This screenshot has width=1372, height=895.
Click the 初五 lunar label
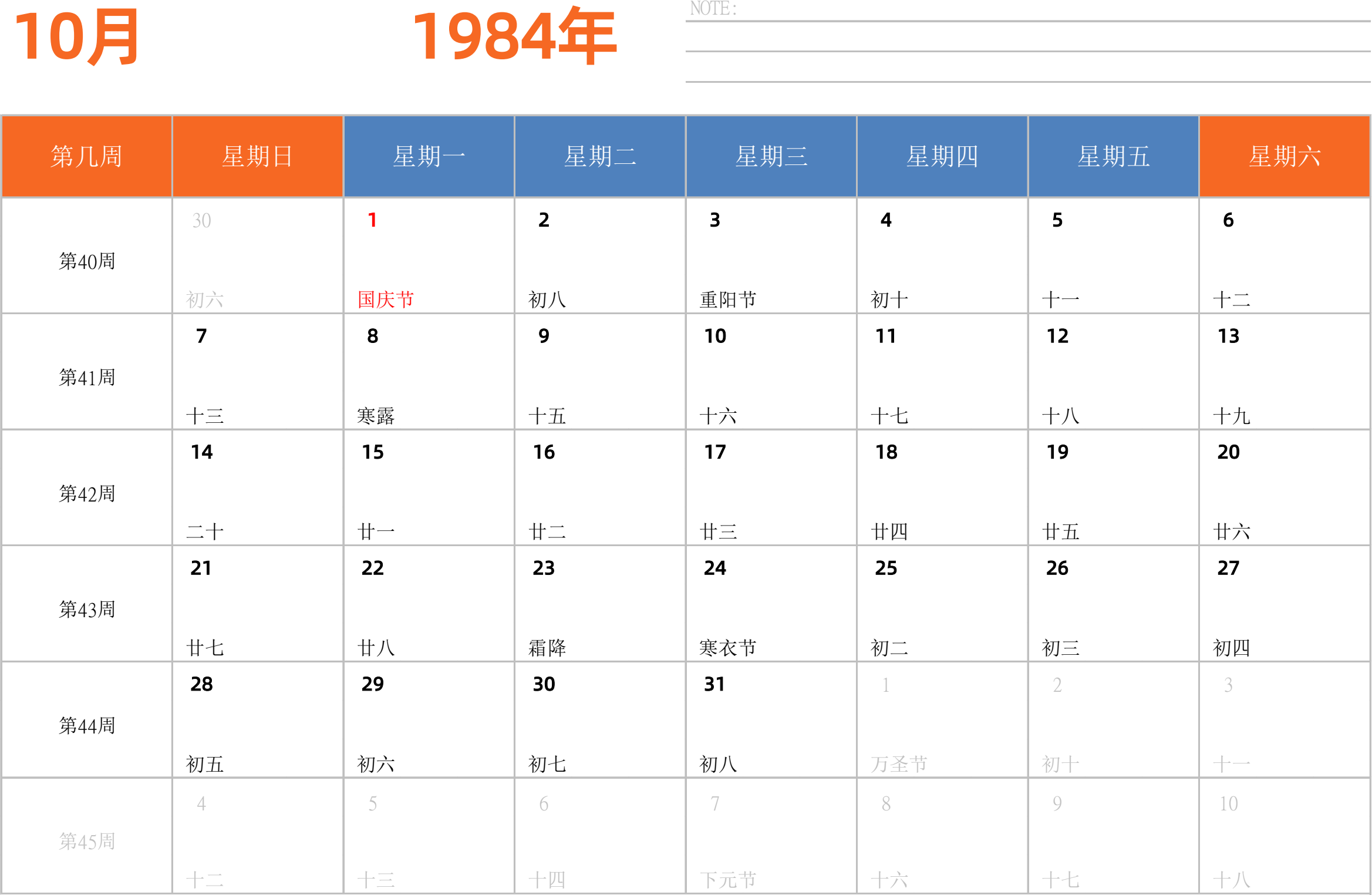[205, 764]
